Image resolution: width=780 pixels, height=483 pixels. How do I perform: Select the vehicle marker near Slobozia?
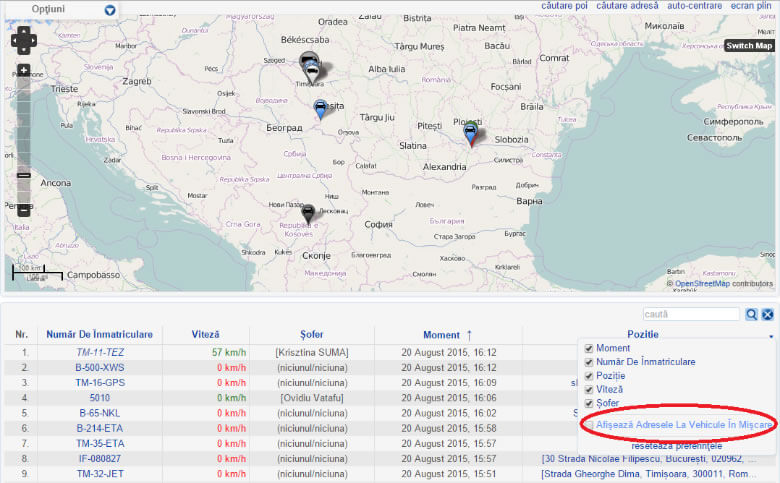tap(470, 132)
